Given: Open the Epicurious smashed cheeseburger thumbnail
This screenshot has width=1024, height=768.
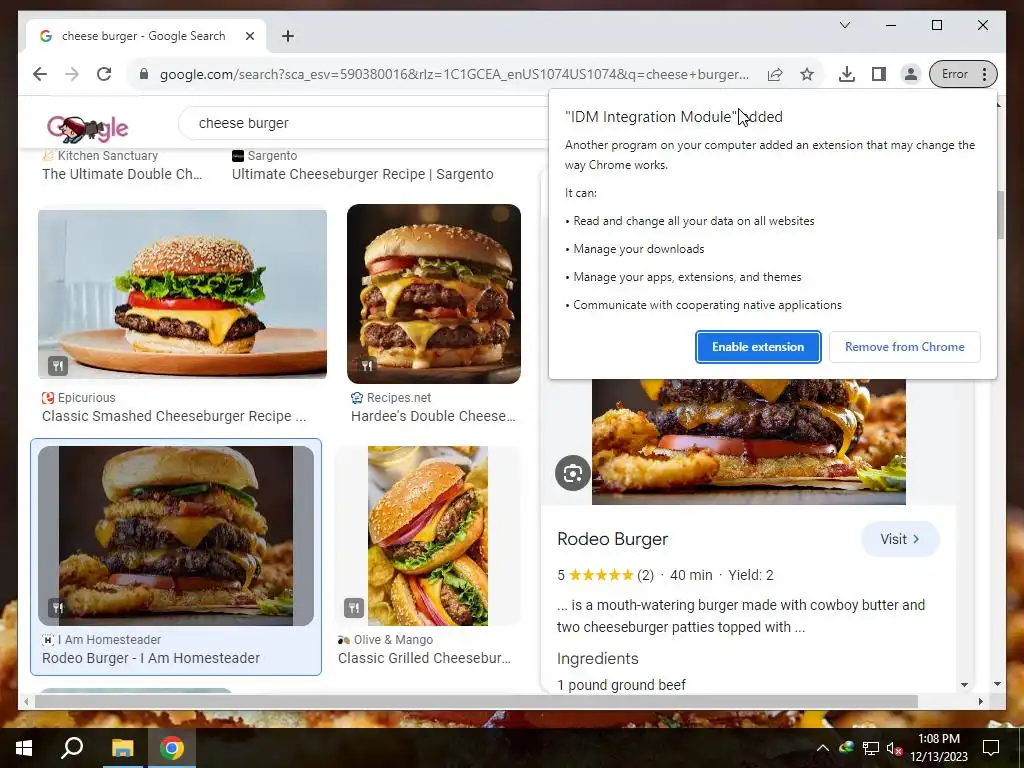Looking at the screenshot, I should pos(182,294).
